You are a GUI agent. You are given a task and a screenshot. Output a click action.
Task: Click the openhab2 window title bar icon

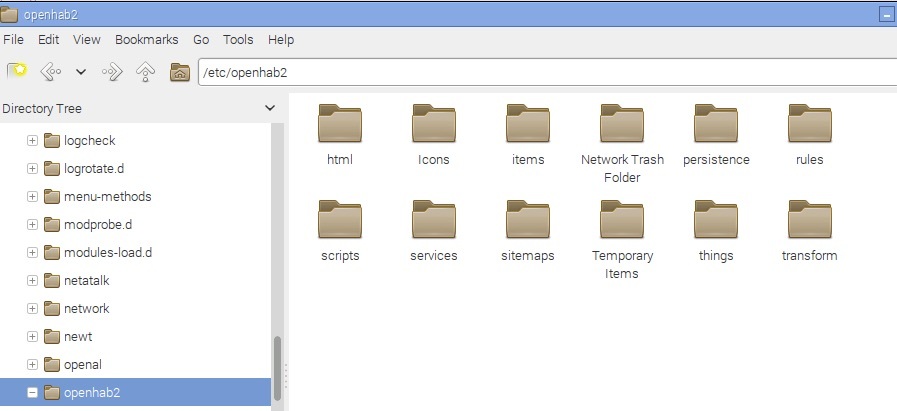point(9,14)
